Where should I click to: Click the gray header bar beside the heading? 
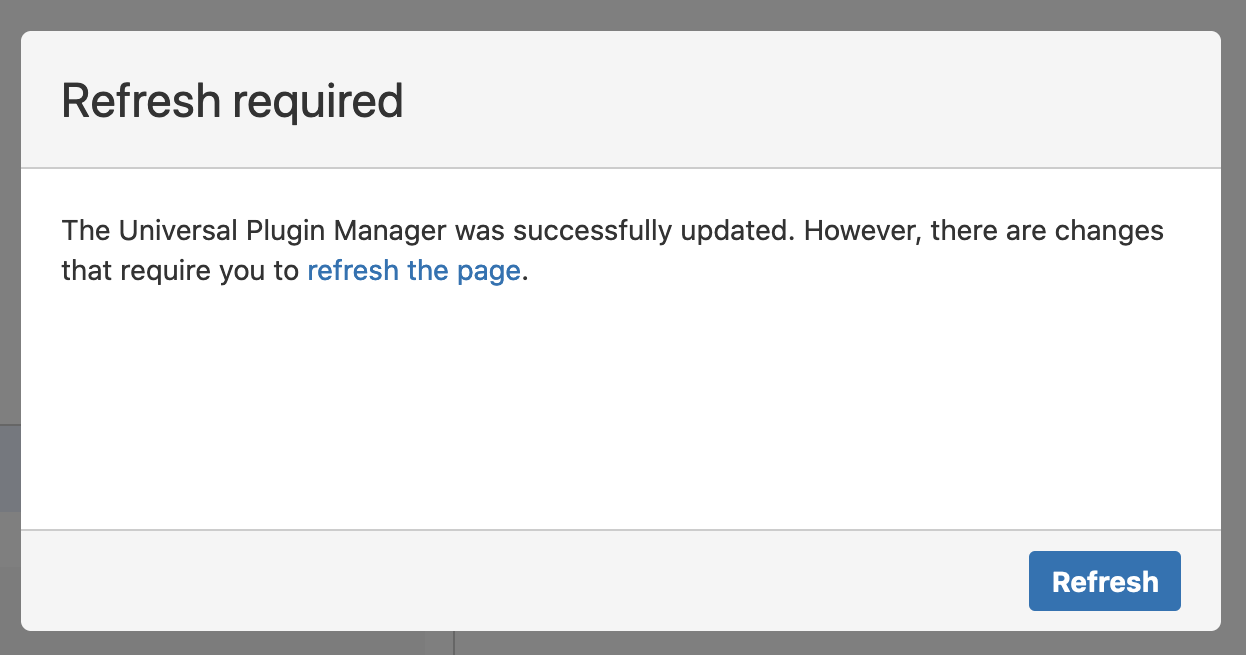point(800,101)
